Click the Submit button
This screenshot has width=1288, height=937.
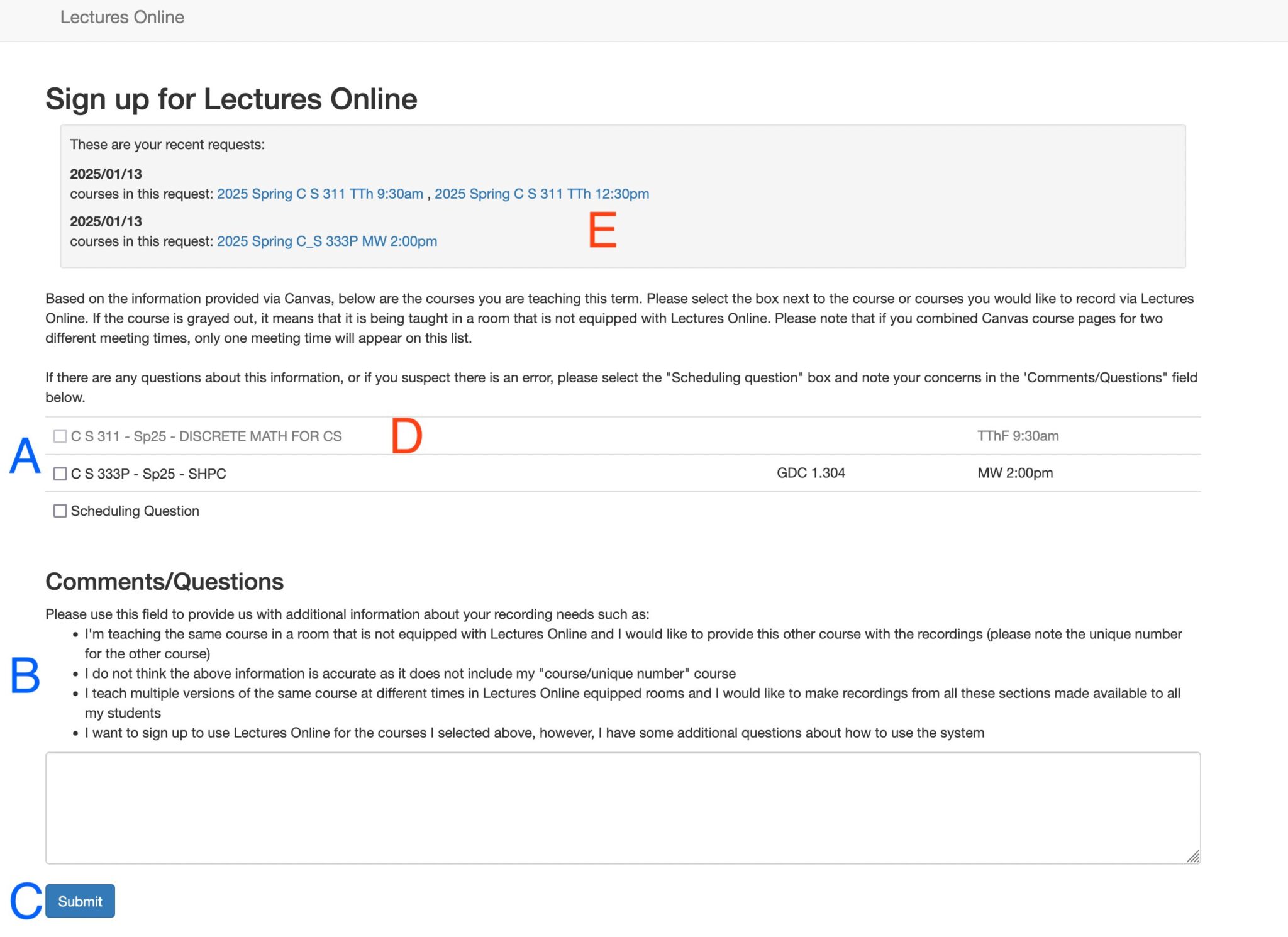coord(79,901)
